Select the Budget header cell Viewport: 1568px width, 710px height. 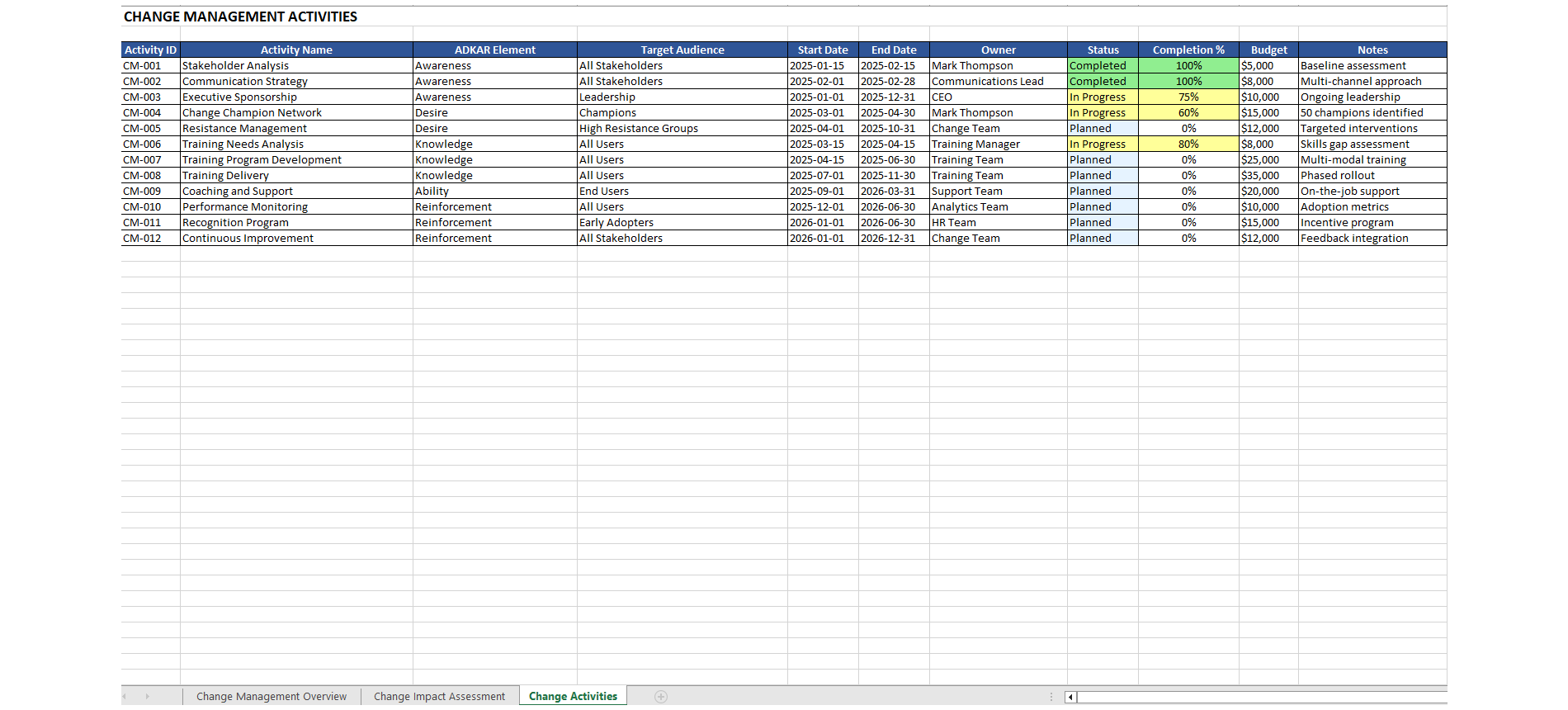tap(1268, 50)
